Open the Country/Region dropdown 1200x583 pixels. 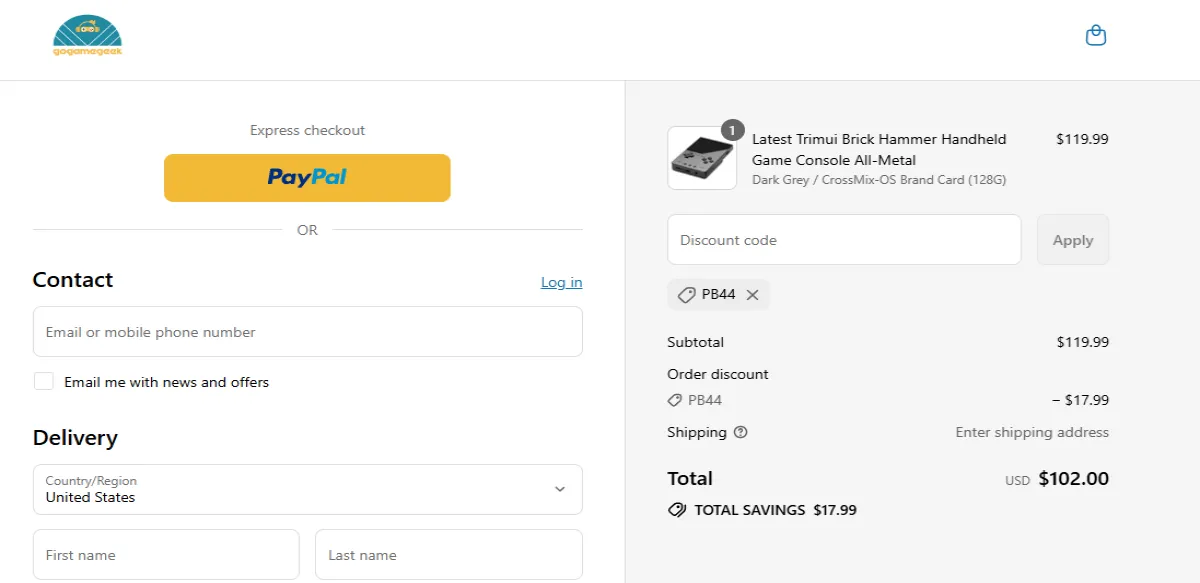point(307,489)
